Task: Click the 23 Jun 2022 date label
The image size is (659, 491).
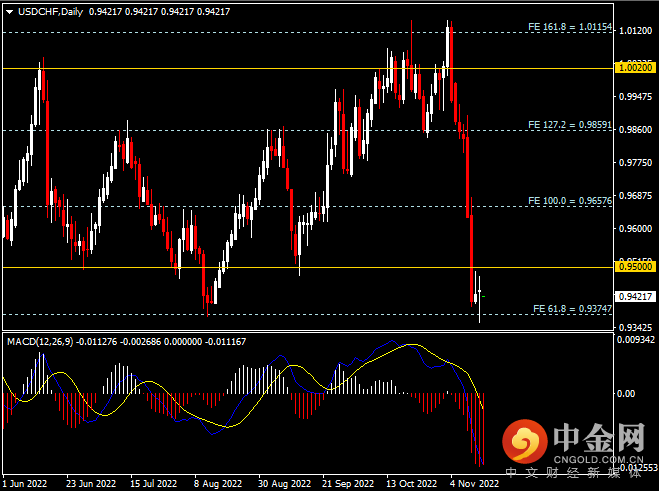Action: click(91, 483)
